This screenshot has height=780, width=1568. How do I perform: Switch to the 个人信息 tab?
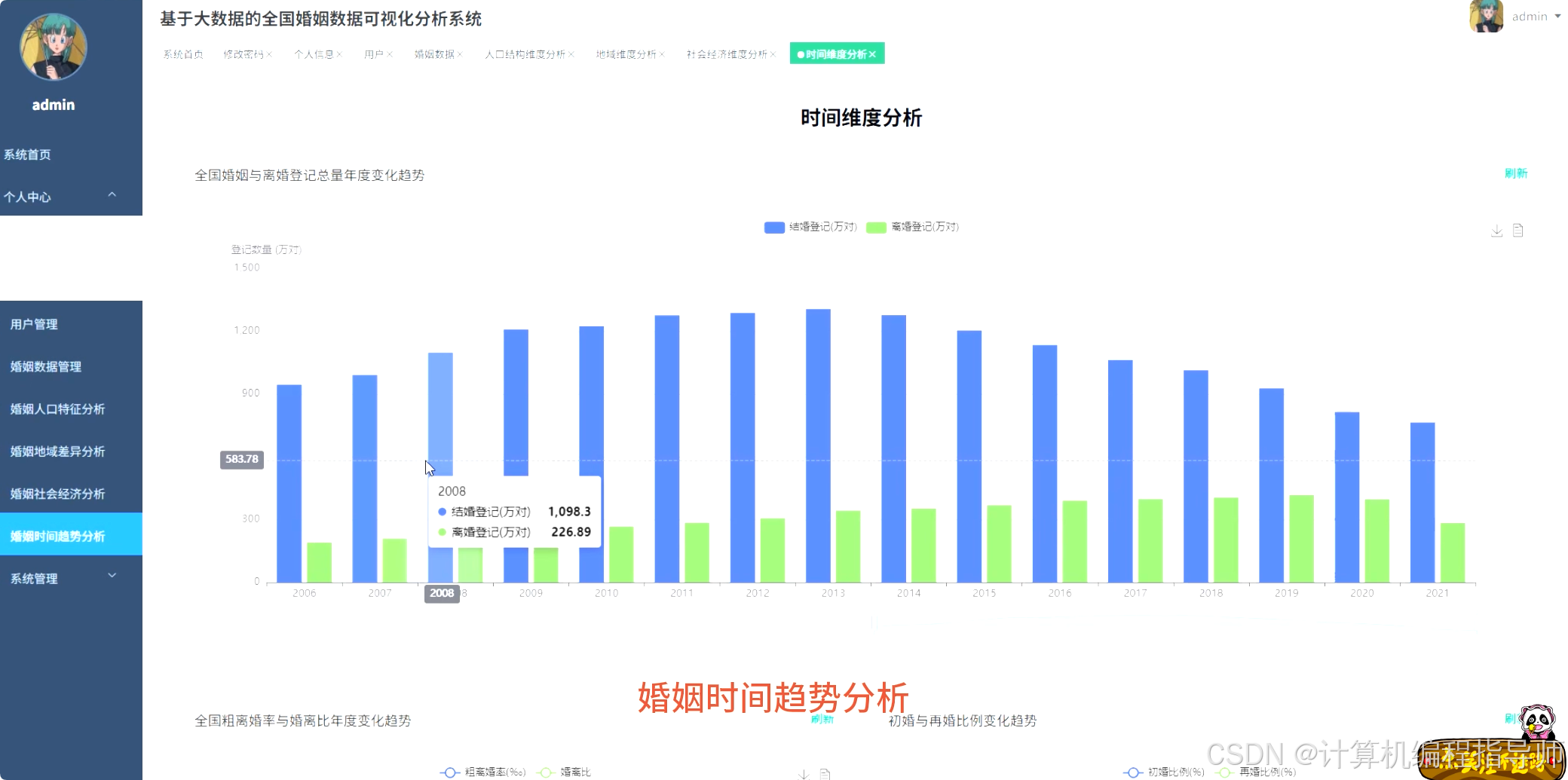point(314,54)
